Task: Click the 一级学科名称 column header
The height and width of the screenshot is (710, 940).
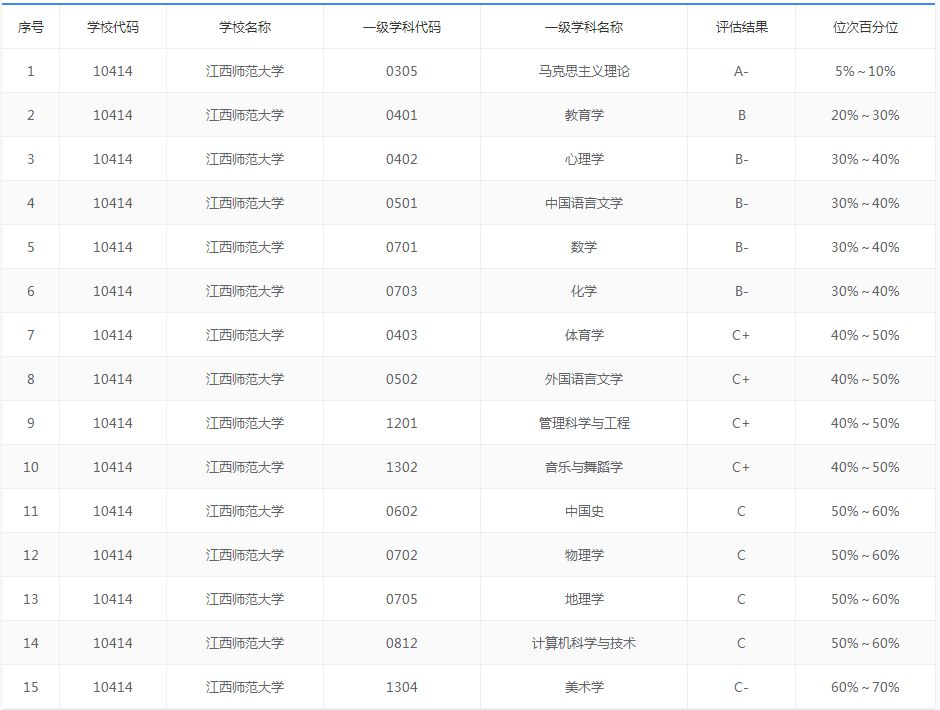Action: (x=583, y=27)
